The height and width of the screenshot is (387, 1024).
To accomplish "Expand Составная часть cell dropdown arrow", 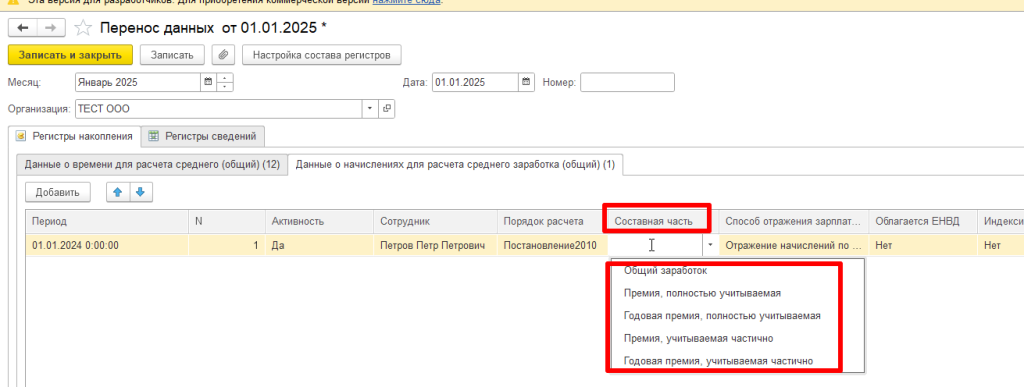I will click(710, 245).
